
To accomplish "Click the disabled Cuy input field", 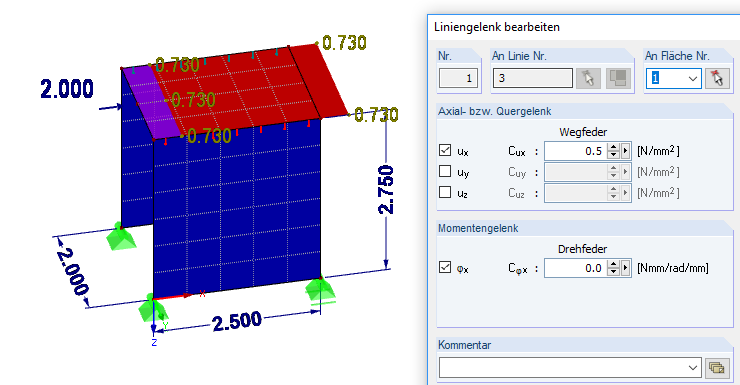I will point(576,172).
